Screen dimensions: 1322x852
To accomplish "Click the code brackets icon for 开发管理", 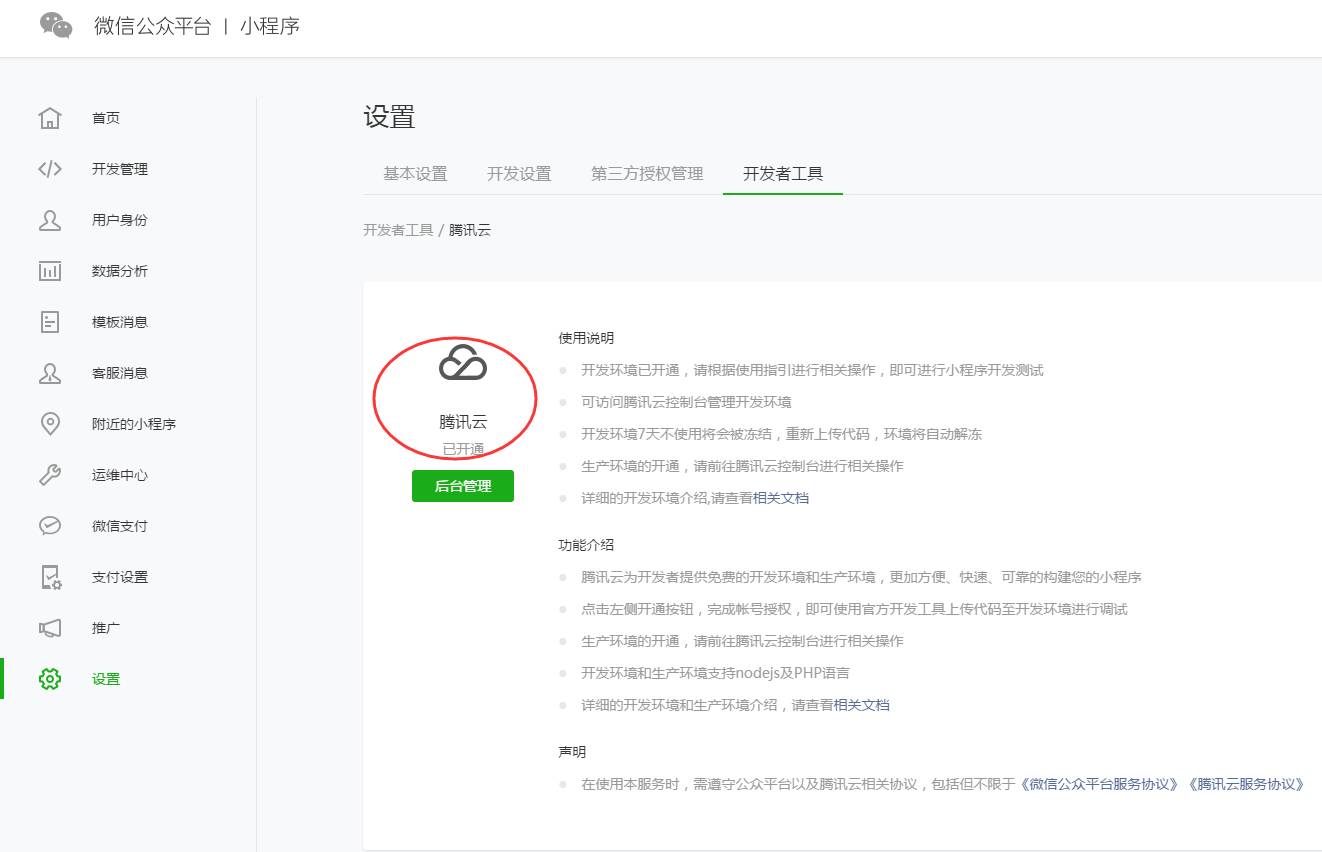I will tap(50, 169).
